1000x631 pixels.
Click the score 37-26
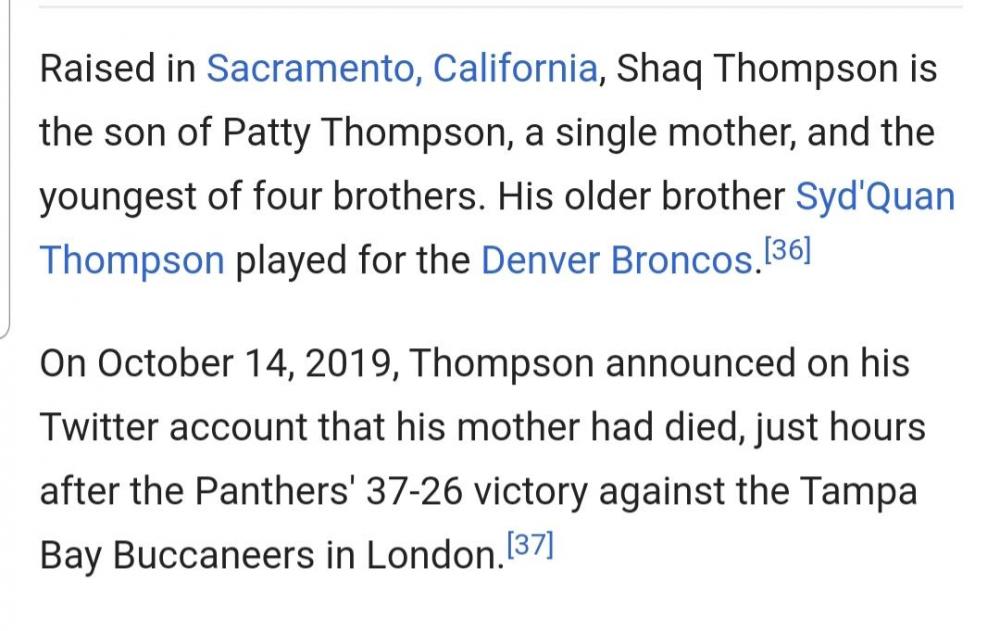point(414,492)
